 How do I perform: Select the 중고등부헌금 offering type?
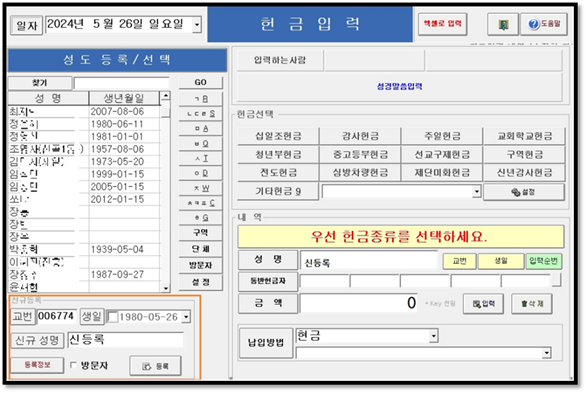click(360, 154)
